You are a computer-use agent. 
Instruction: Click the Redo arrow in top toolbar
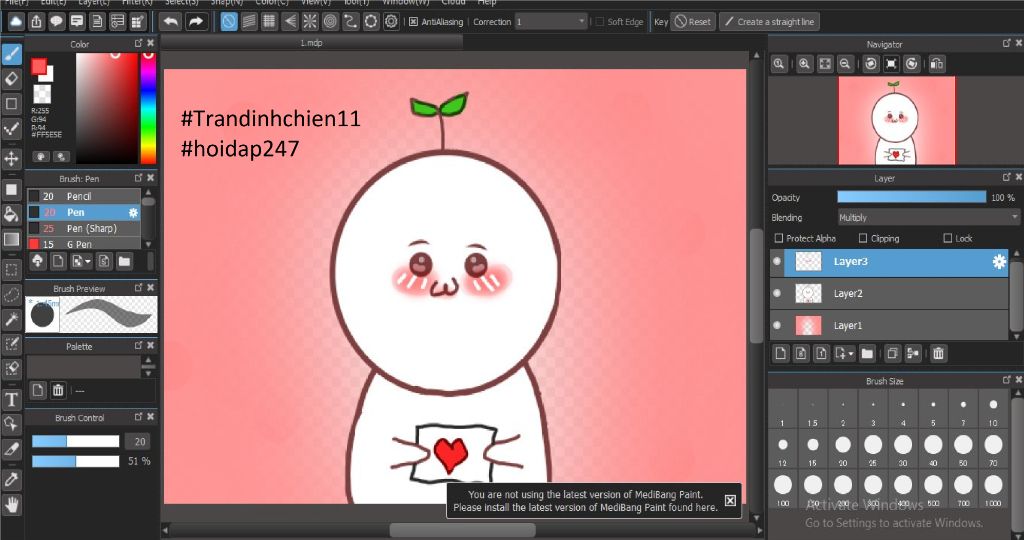(195, 22)
